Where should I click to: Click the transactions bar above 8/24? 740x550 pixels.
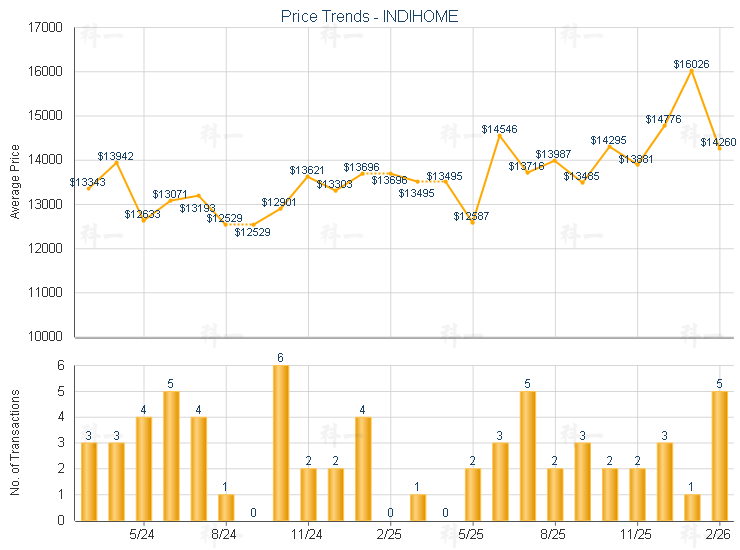(226, 507)
